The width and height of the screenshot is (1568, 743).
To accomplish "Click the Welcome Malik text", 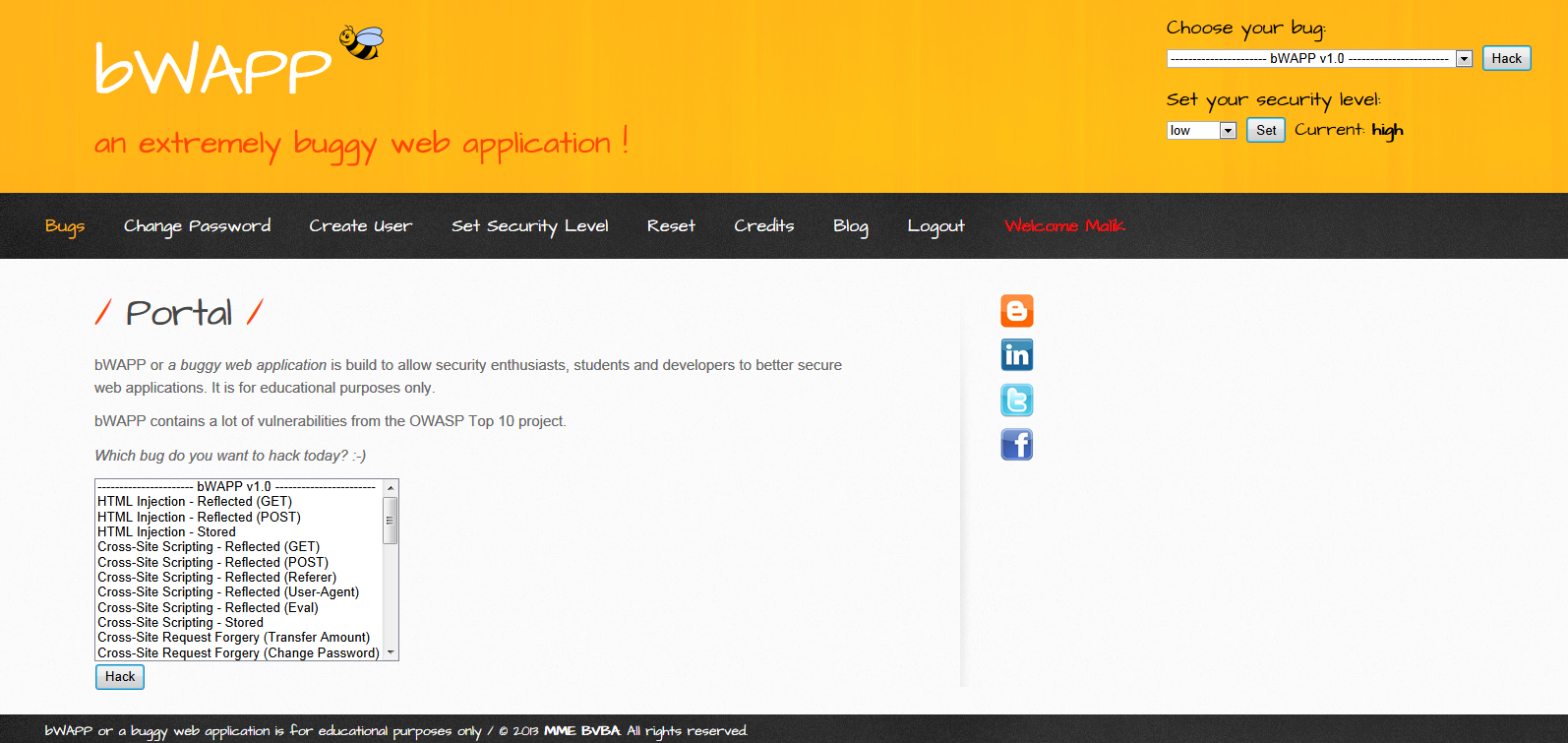I will tap(1064, 226).
